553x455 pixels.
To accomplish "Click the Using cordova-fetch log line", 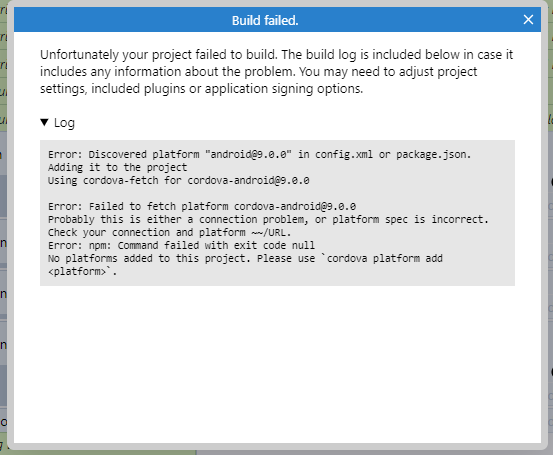I will (x=179, y=180).
